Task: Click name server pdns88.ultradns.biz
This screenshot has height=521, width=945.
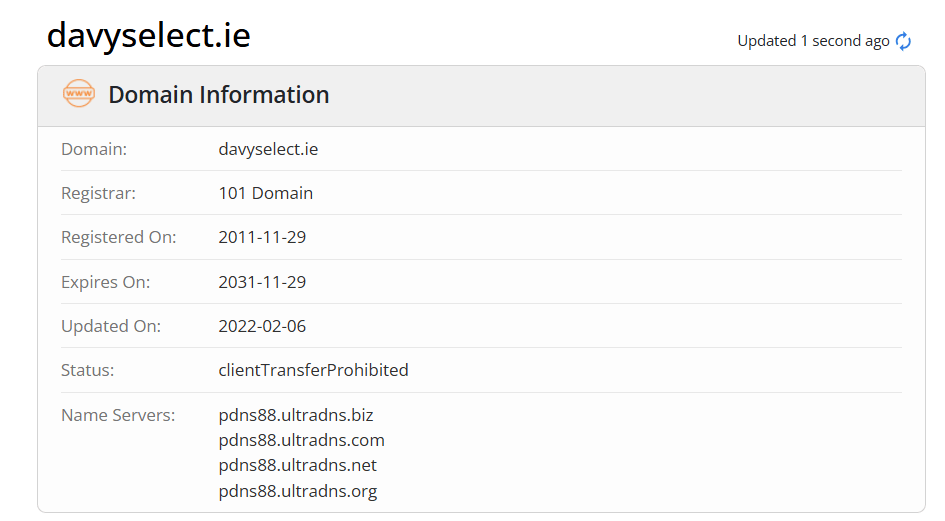Action: click(296, 415)
